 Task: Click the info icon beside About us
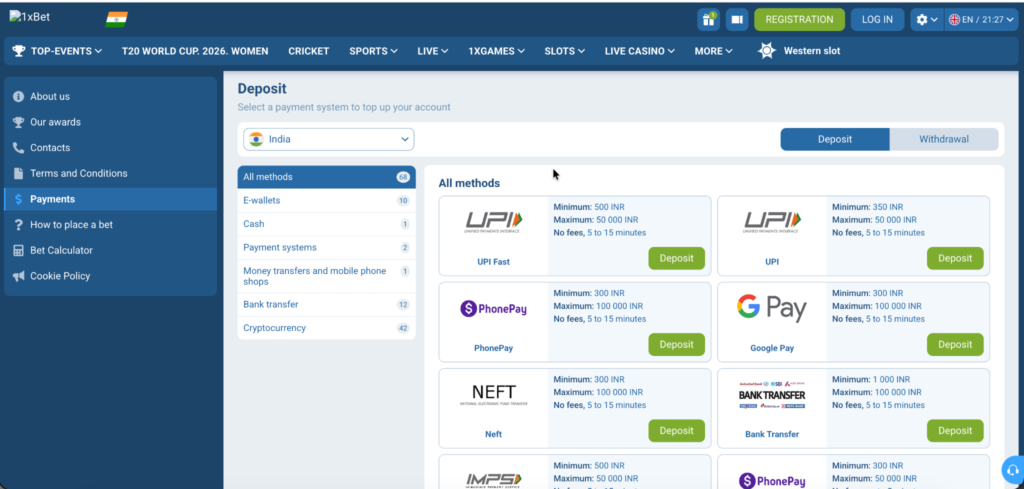coord(18,97)
